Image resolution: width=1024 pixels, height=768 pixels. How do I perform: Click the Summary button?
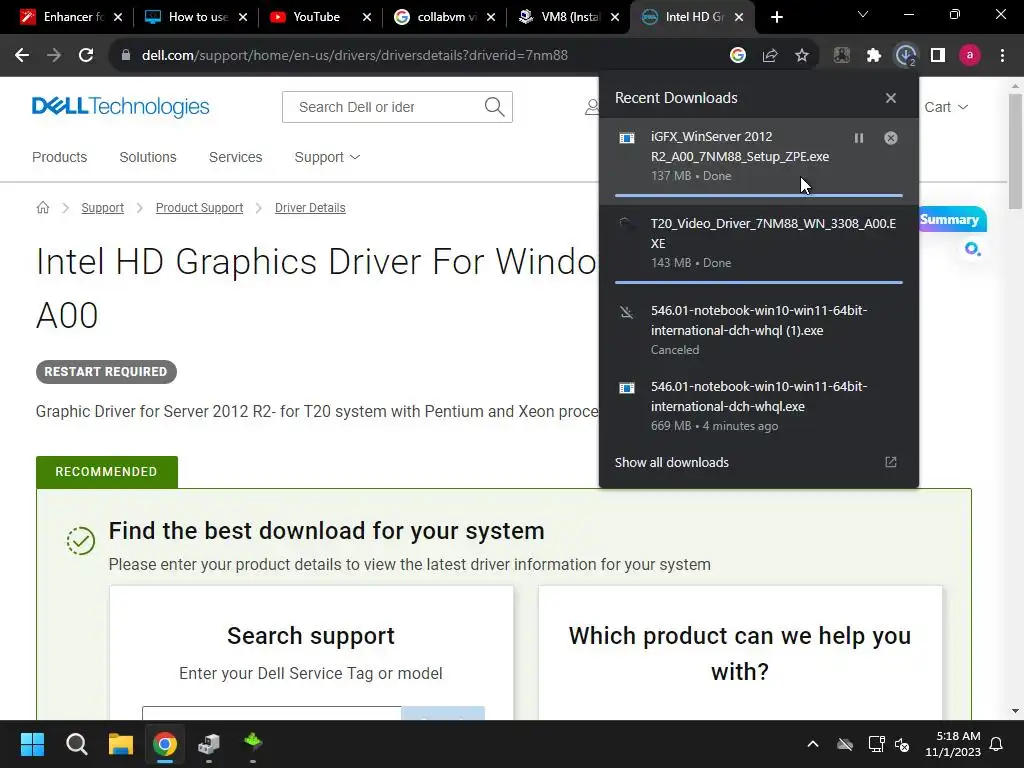point(952,219)
